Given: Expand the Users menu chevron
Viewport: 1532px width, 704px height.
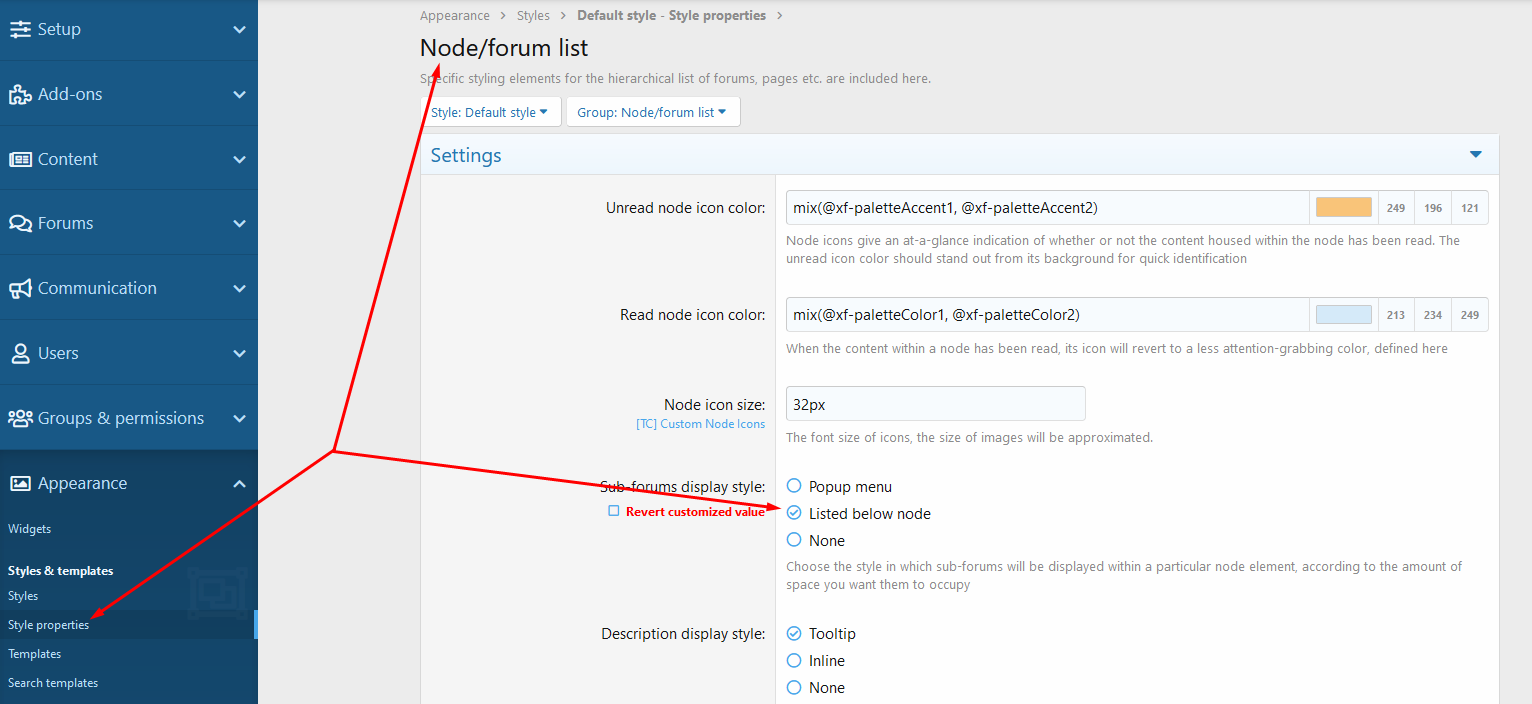Looking at the screenshot, I should point(239,353).
